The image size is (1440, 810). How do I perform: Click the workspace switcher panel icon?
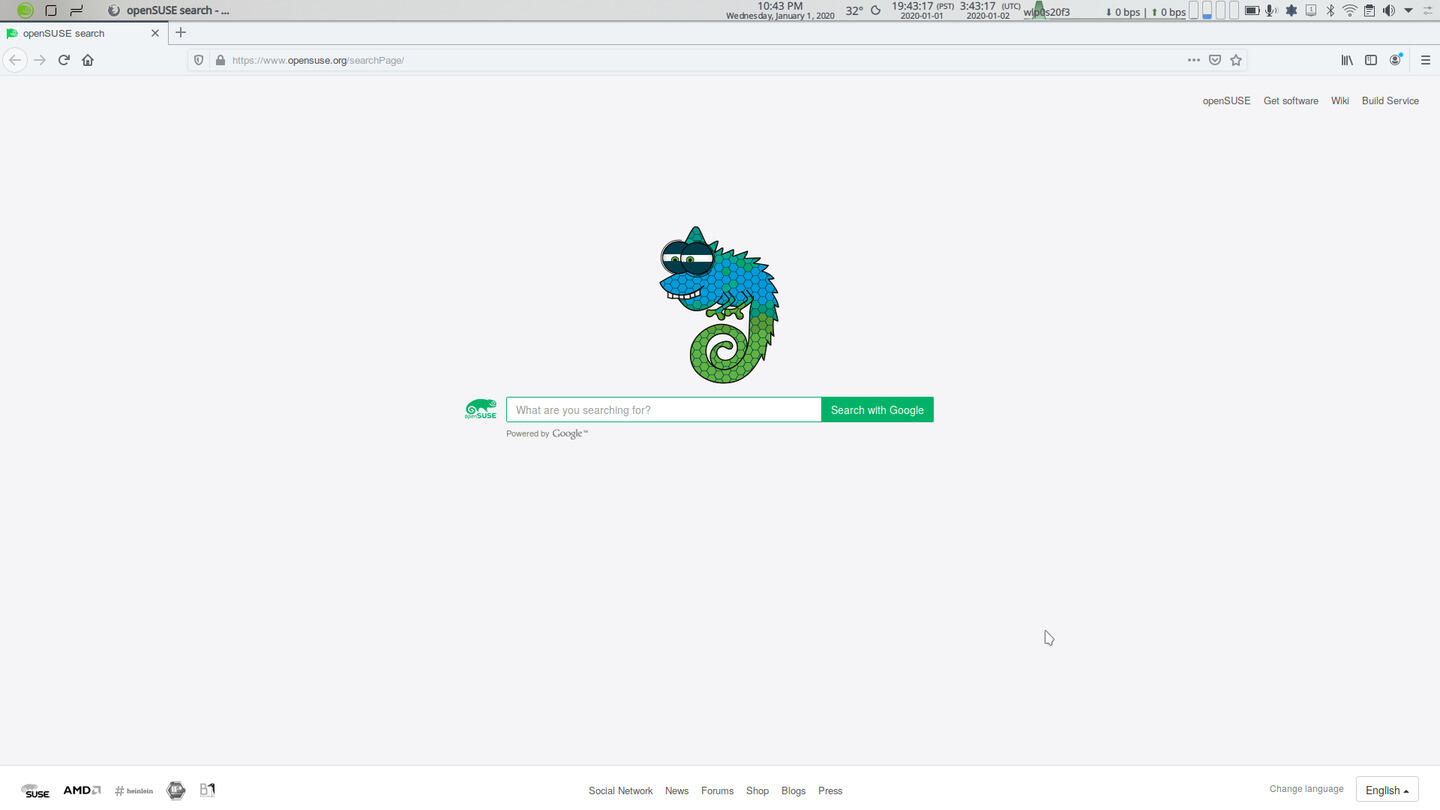point(76,10)
